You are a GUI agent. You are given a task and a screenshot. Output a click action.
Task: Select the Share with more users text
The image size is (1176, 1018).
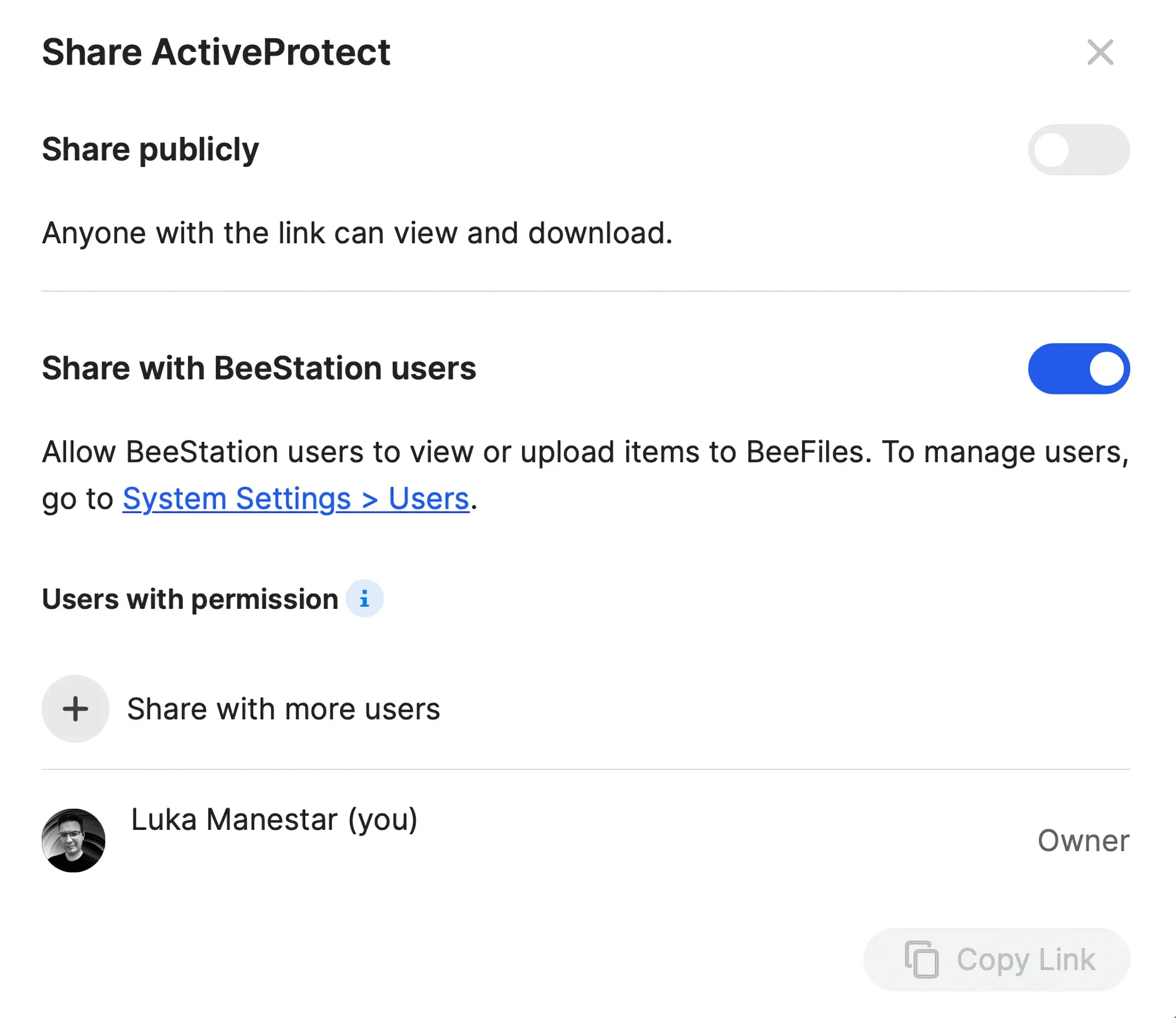pyautogui.click(x=283, y=709)
